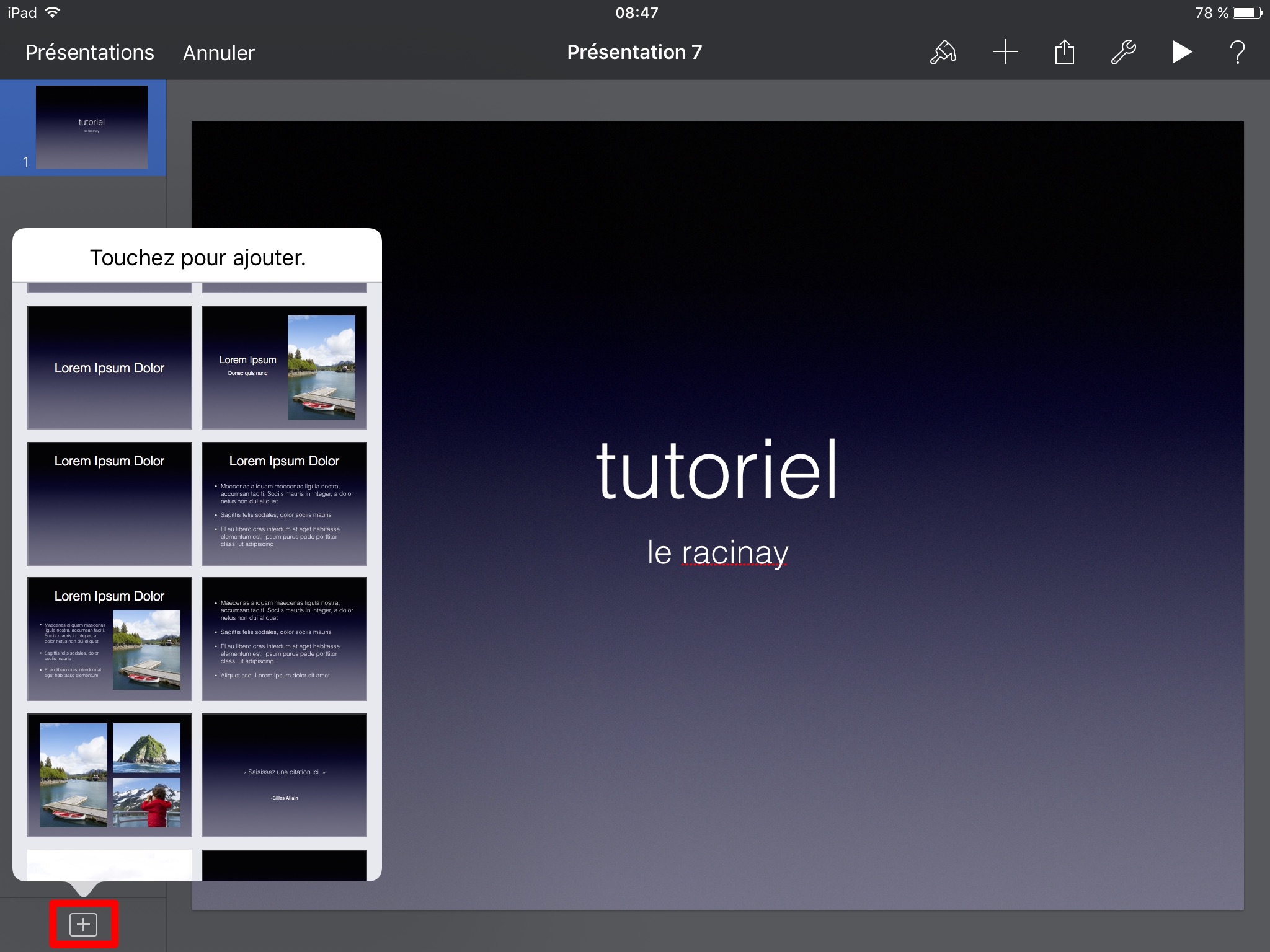The height and width of the screenshot is (952, 1270).
Task: Open the Format paintbrush tool
Action: tap(943, 53)
